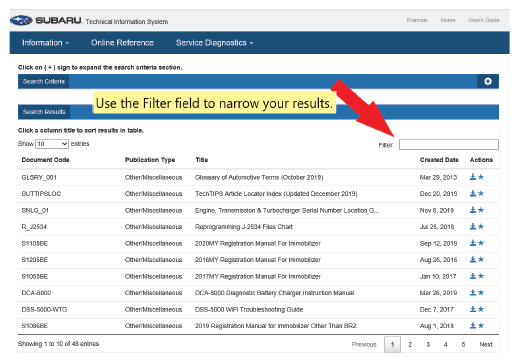Sort table by Created Date column
The image size is (519, 362).
pos(439,160)
